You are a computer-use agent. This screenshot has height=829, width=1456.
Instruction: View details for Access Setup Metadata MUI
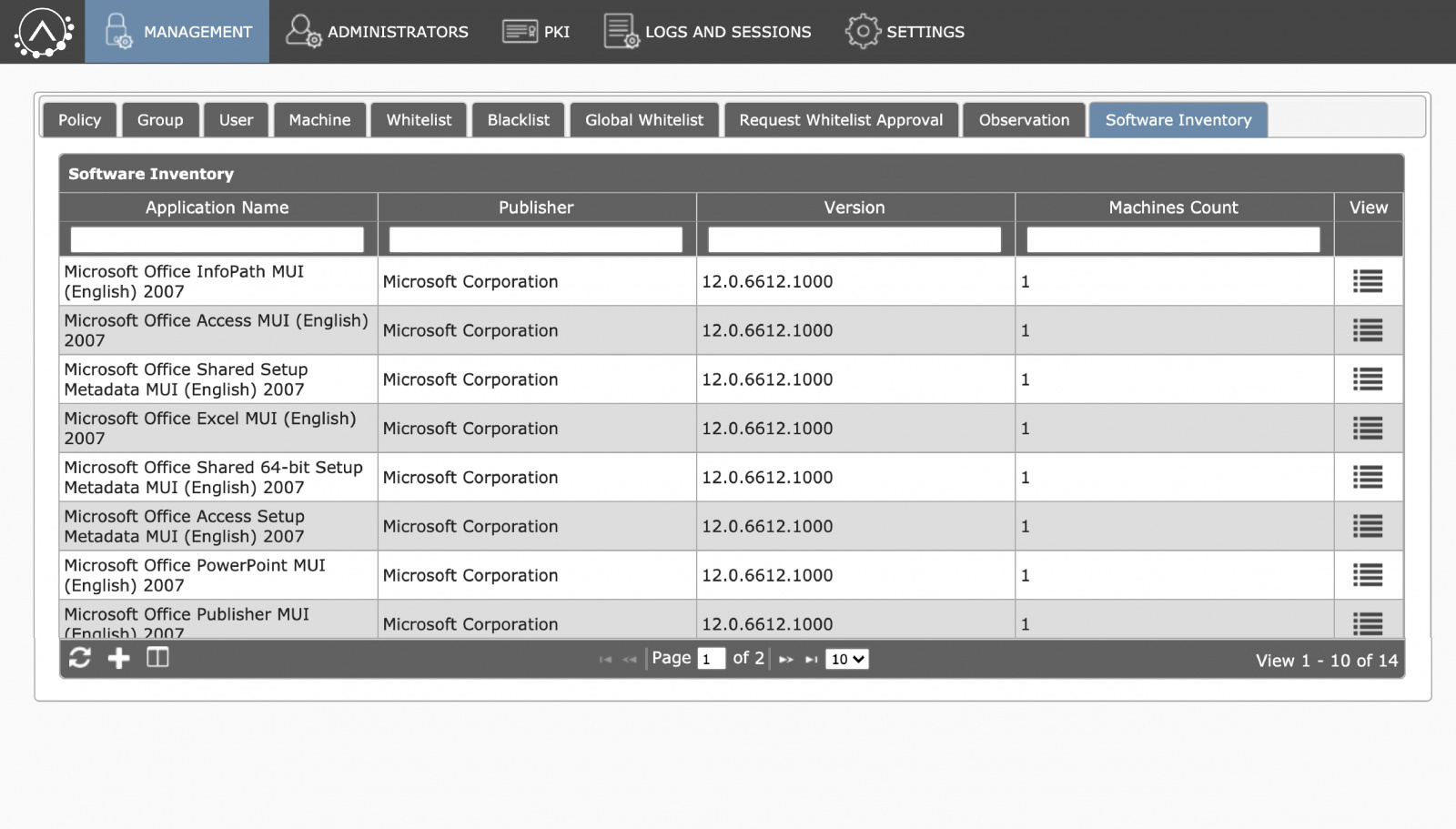(x=1368, y=527)
